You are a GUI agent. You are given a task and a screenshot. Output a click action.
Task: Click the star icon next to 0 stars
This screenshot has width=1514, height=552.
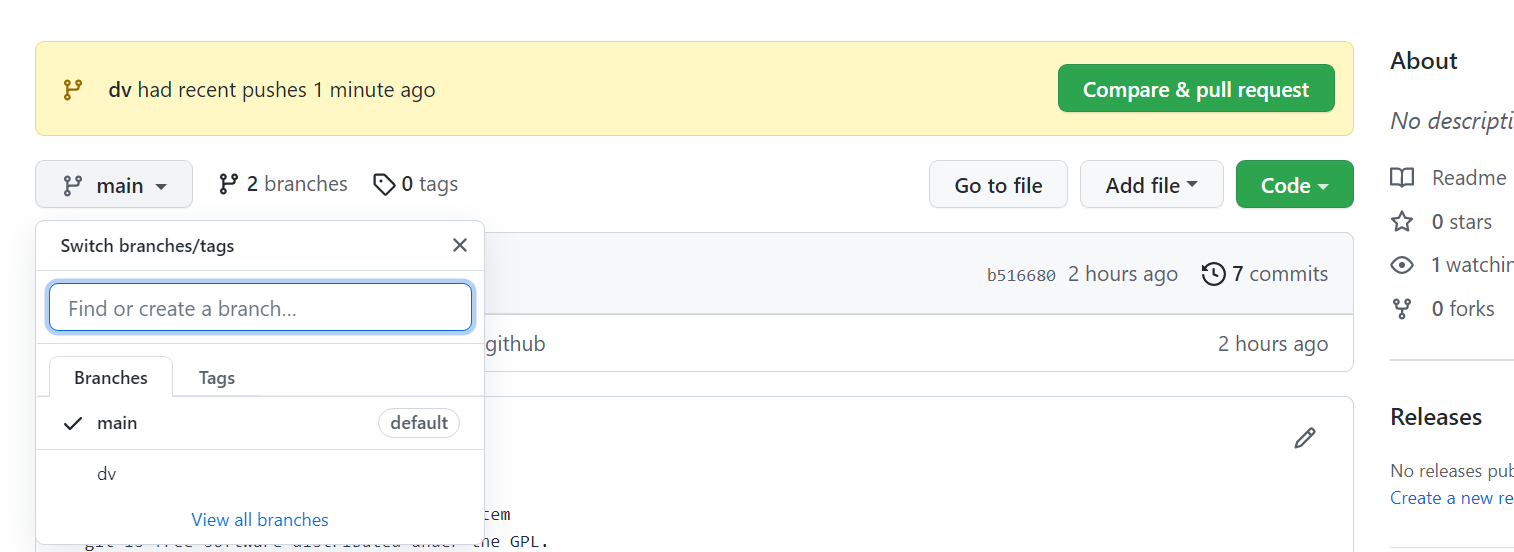tap(1402, 221)
